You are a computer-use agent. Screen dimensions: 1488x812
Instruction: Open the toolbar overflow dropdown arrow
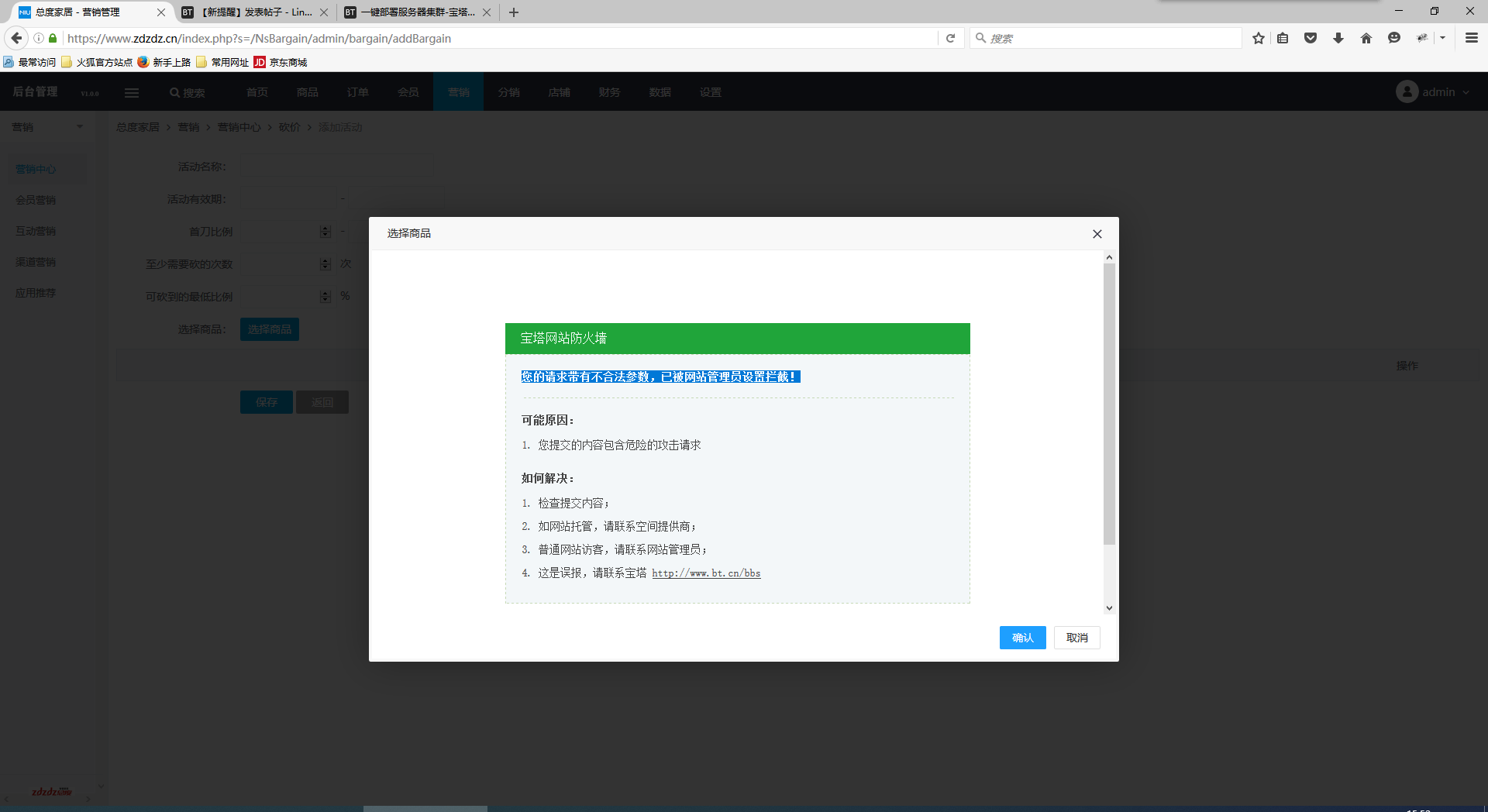(x=1443, y=38)
